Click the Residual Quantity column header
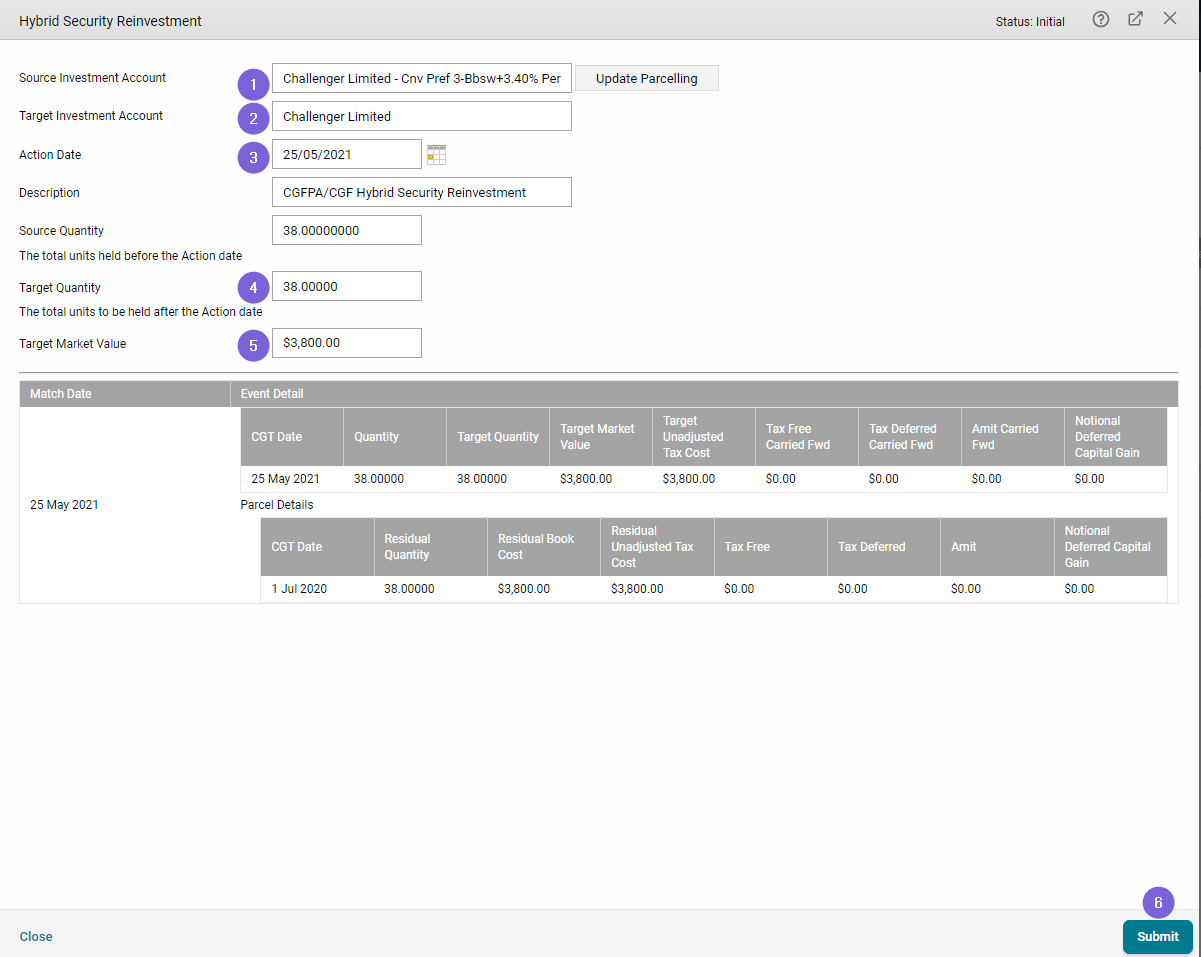 click(x=431, y=547)
